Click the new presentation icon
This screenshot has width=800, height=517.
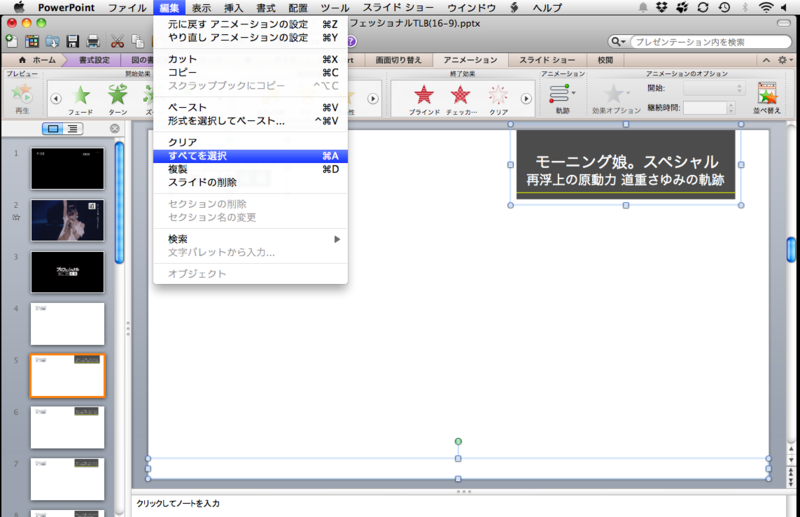[x=11, y=41]
